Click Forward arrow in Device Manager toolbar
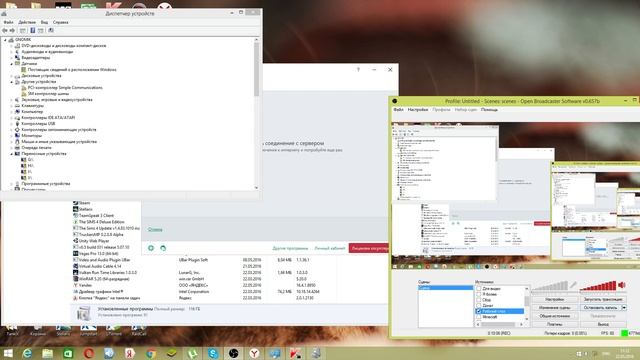640x360 pixels. (12, 31)
